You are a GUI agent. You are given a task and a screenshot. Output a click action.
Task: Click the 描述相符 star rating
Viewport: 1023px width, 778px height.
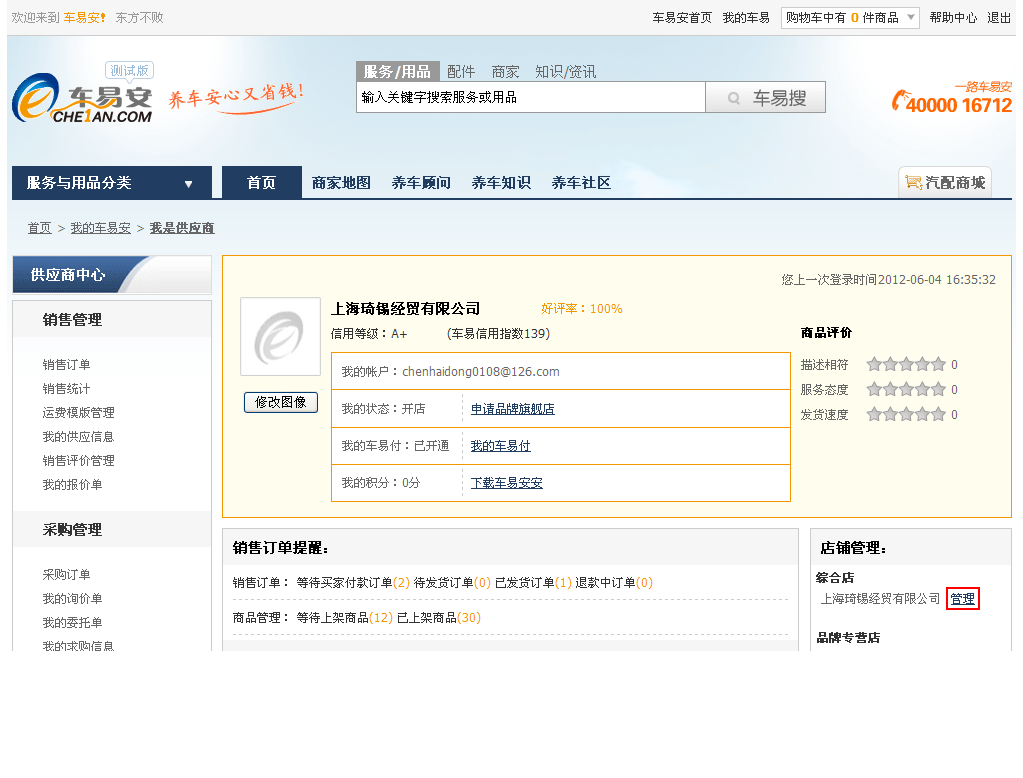point(906,364)
